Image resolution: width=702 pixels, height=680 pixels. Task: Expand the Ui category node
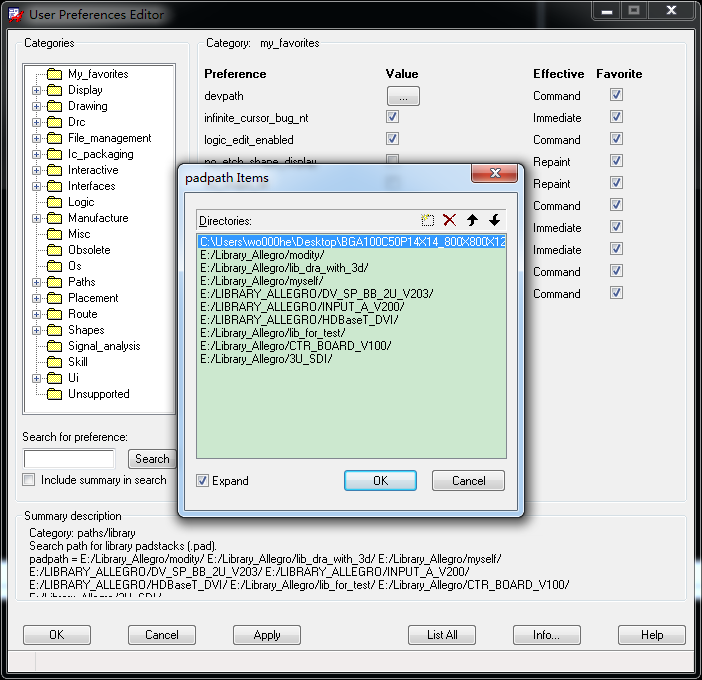(x=37, y=378)
